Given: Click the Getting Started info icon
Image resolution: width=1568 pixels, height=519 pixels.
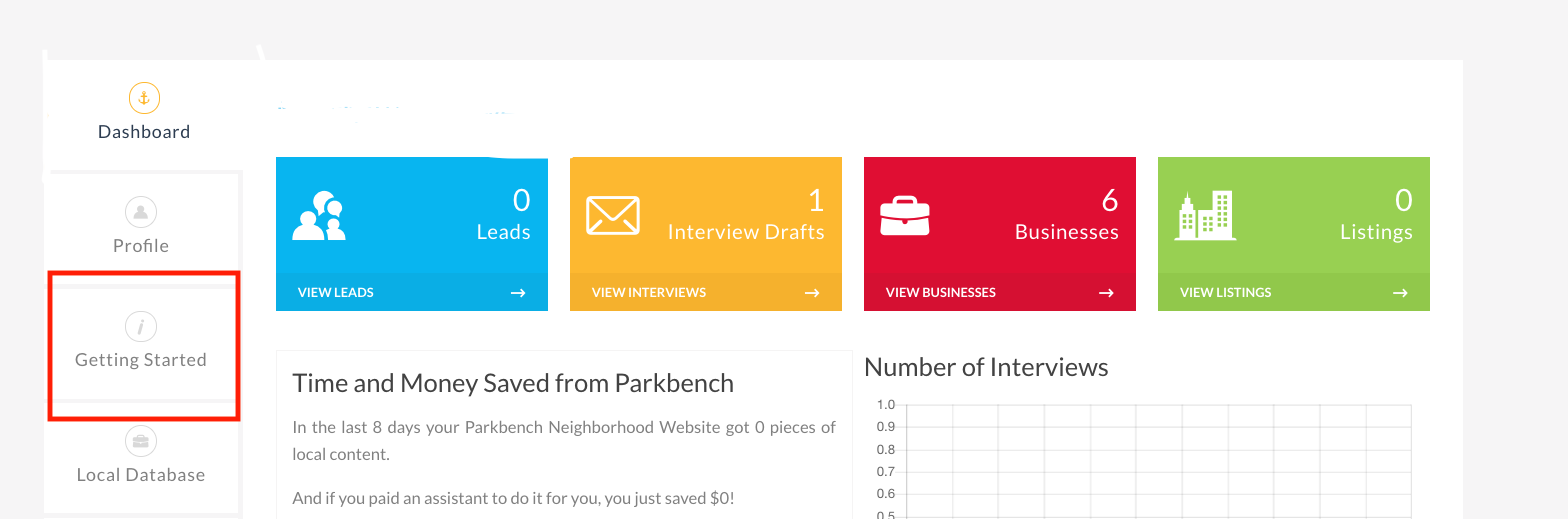Looking at the screenshot, I should pos(141,326).
